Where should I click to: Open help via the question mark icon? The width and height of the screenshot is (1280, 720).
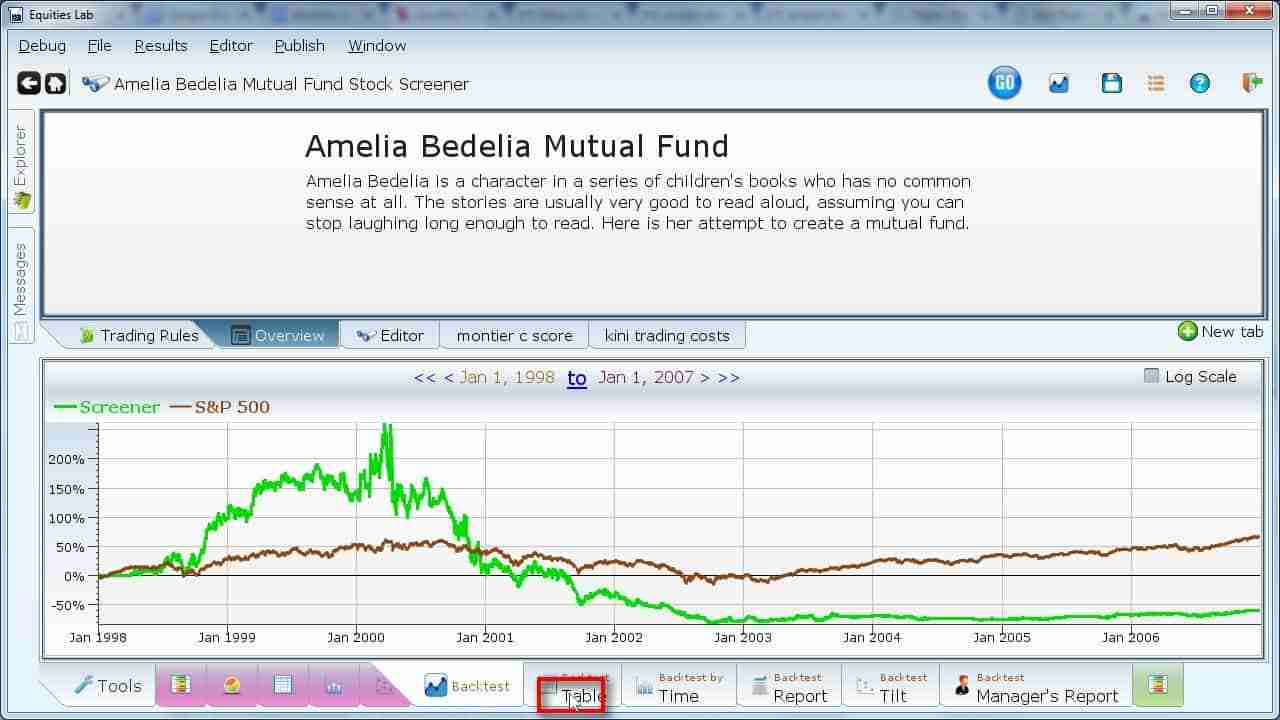pos(1199,84)
